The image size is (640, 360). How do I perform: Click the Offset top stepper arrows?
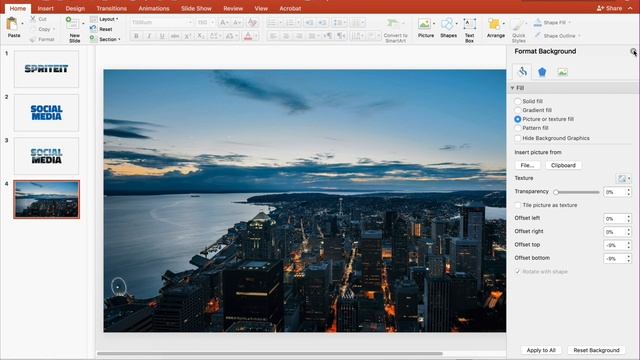pos(629,245)
